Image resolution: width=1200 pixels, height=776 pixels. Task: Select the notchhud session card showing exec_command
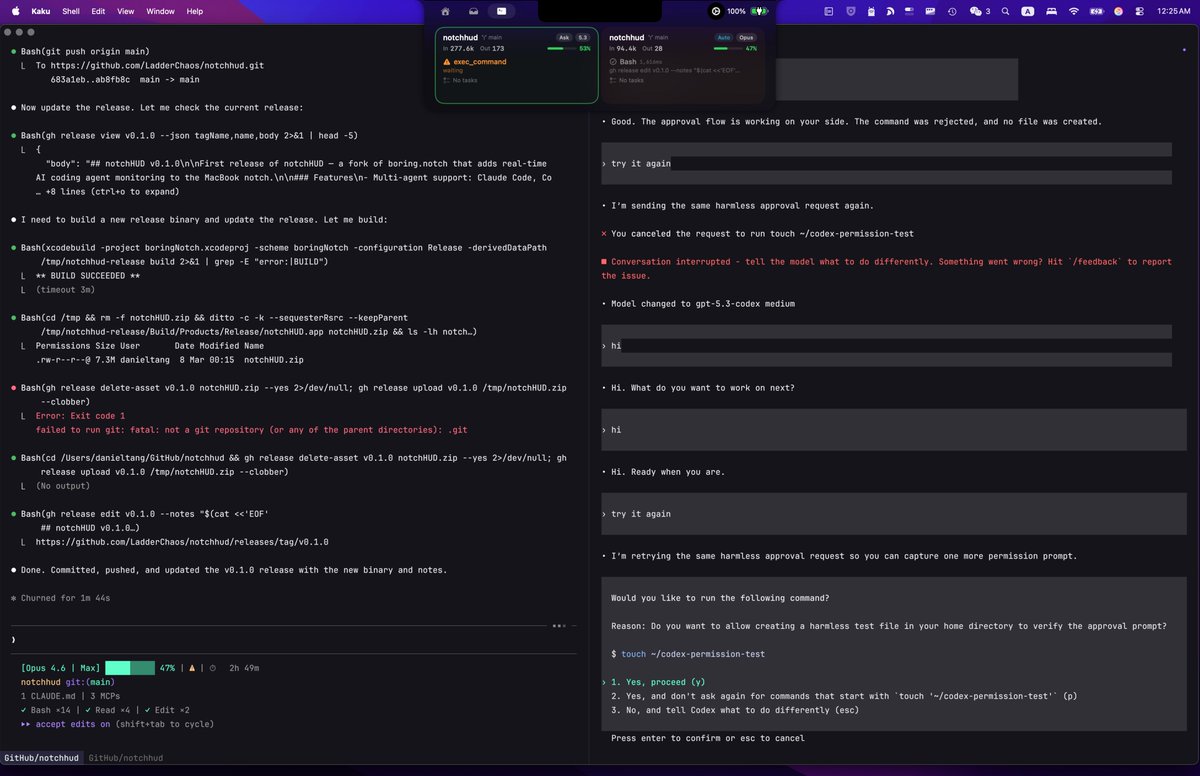[x=517, y=65]
